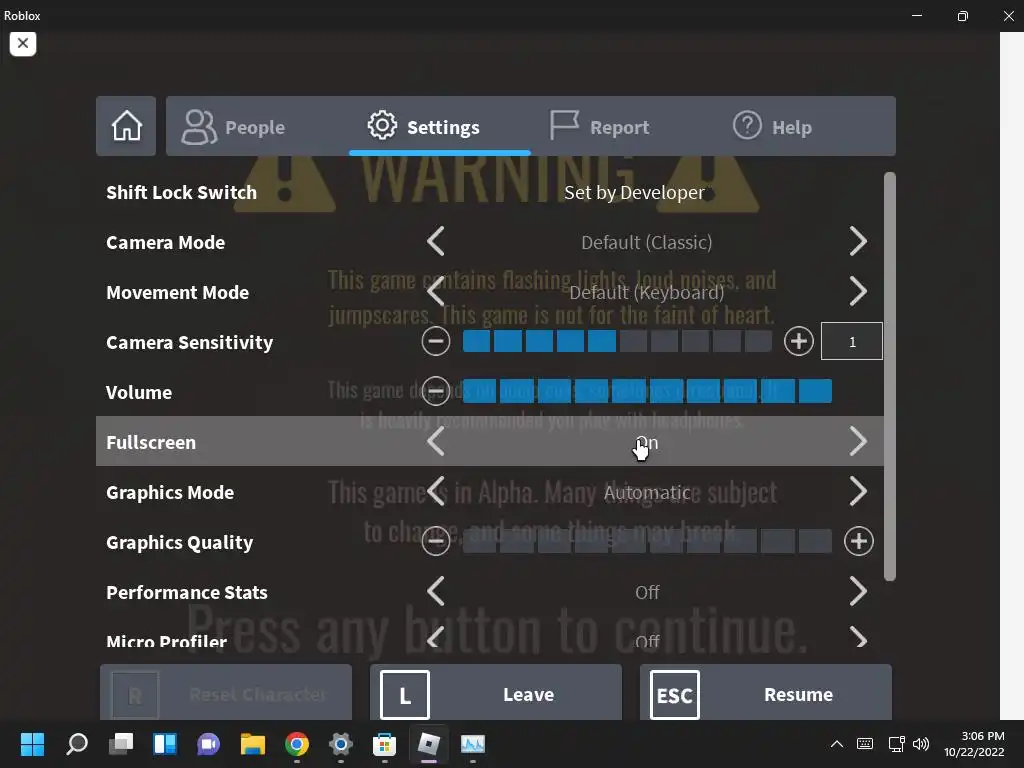The width and height of the screenshot is (1024, 768).
Task: Lower Volume with the minus button
Action: (436, 391)
